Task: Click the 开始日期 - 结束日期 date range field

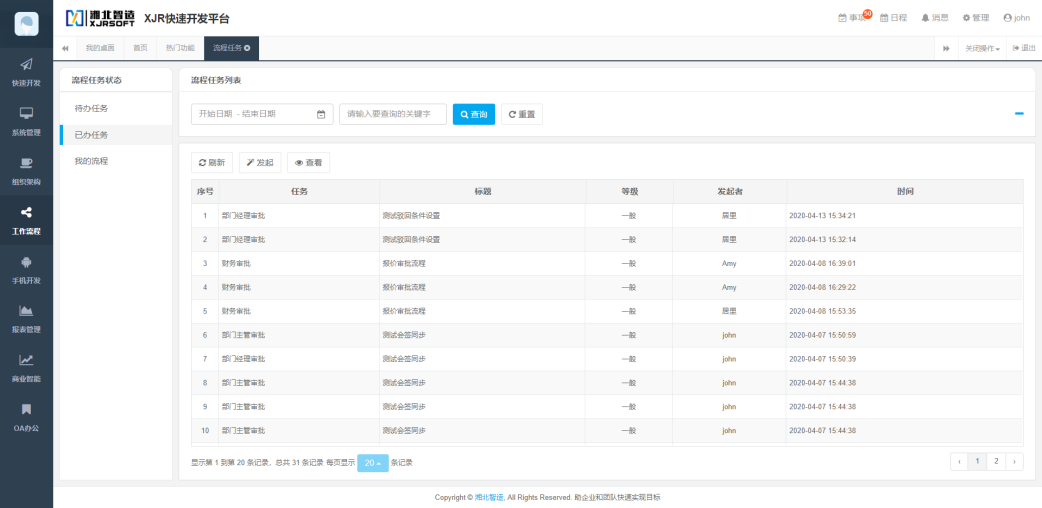Action: point(262,114)
